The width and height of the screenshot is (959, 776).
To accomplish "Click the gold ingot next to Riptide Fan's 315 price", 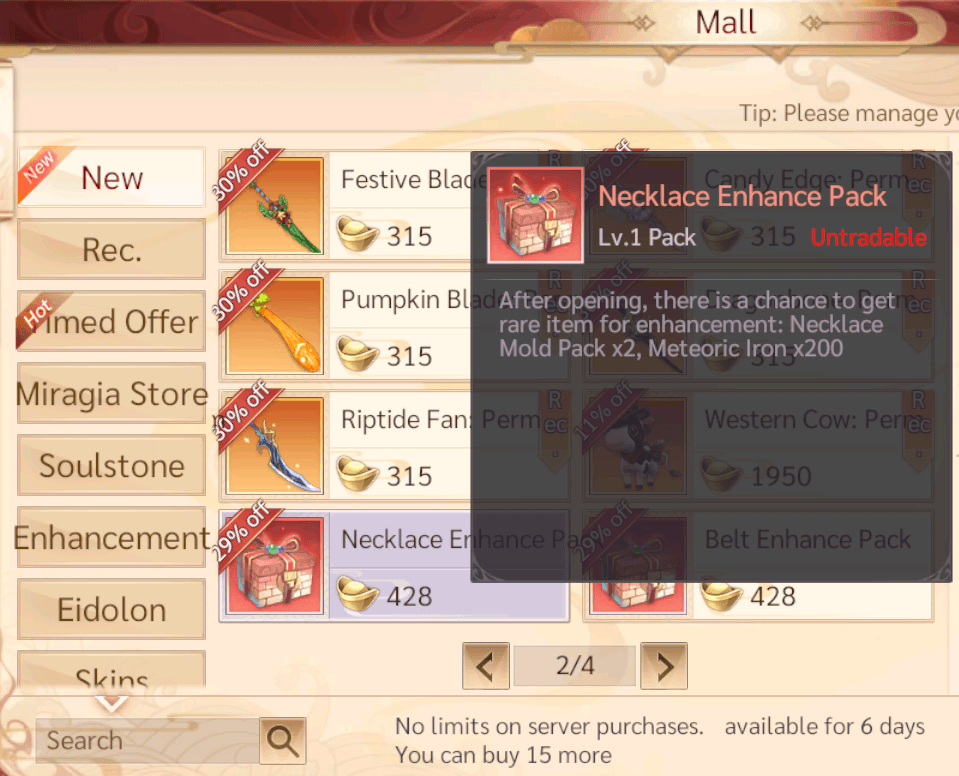I will coord(358,475).
